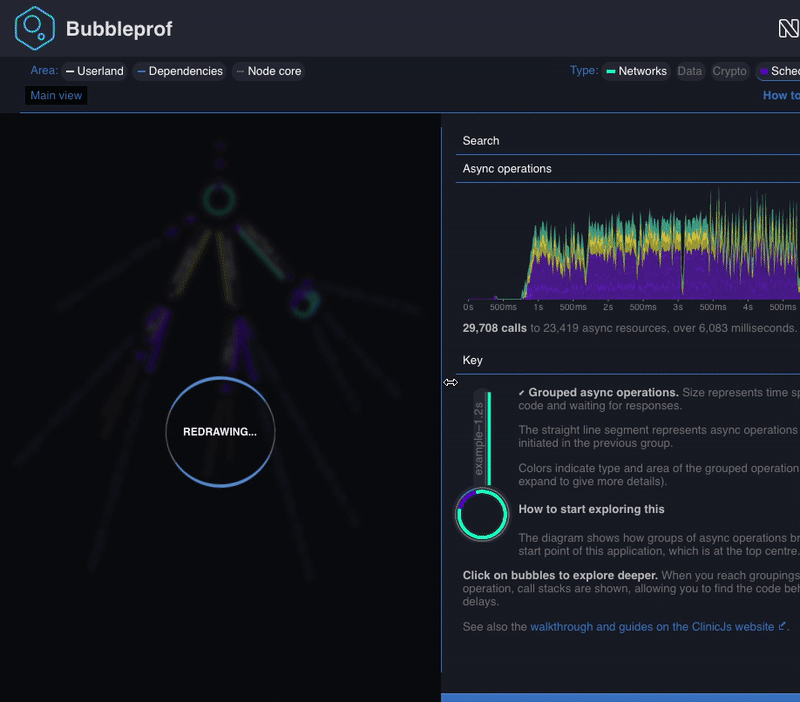Select the teal bubble right of center
Screen dimensions: 800x702
tap(305, 304)
